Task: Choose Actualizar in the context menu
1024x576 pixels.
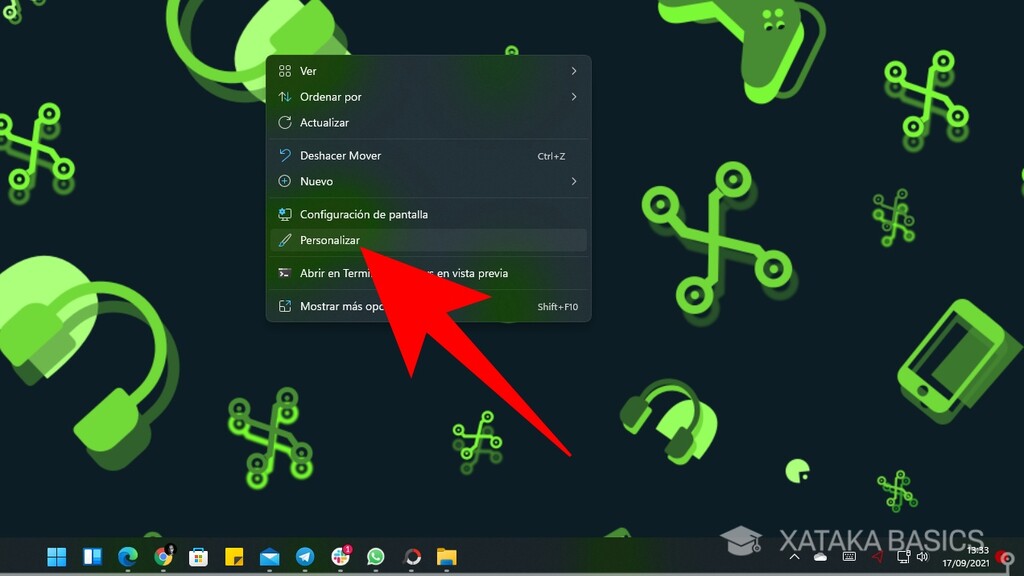Action: pyautogui.click(x=428, y=123)
